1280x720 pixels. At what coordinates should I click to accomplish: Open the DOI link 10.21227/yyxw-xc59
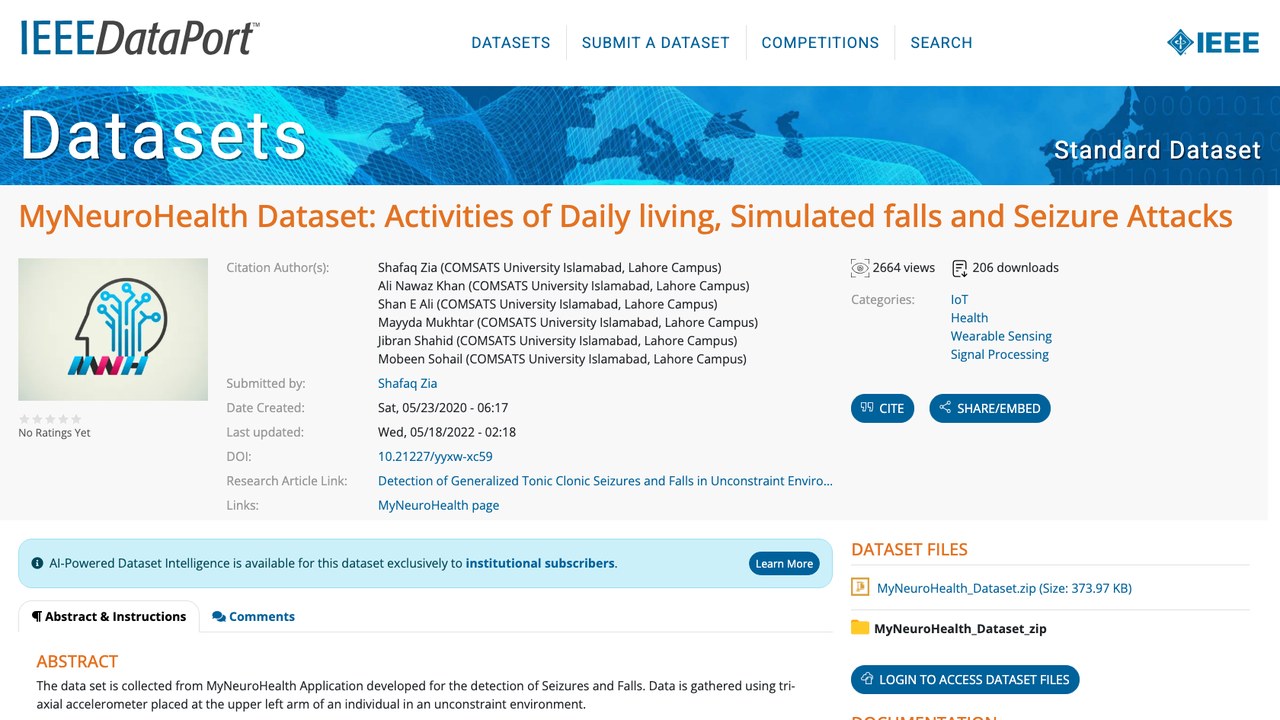(435, 456)
